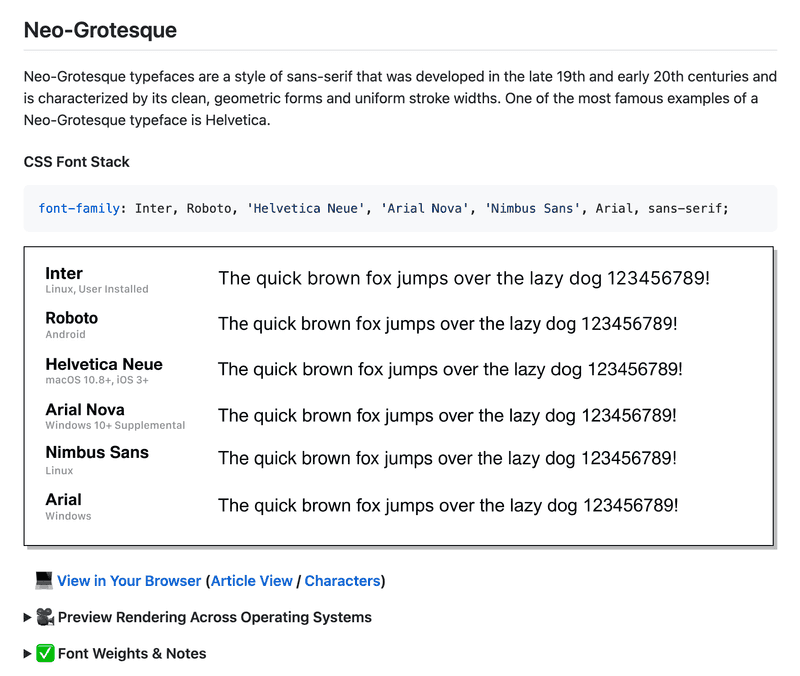Image resolution: width=800 pixels, height=676 pixels.
Task: Click the Neo-Grotesque heading
Action: 100,30
